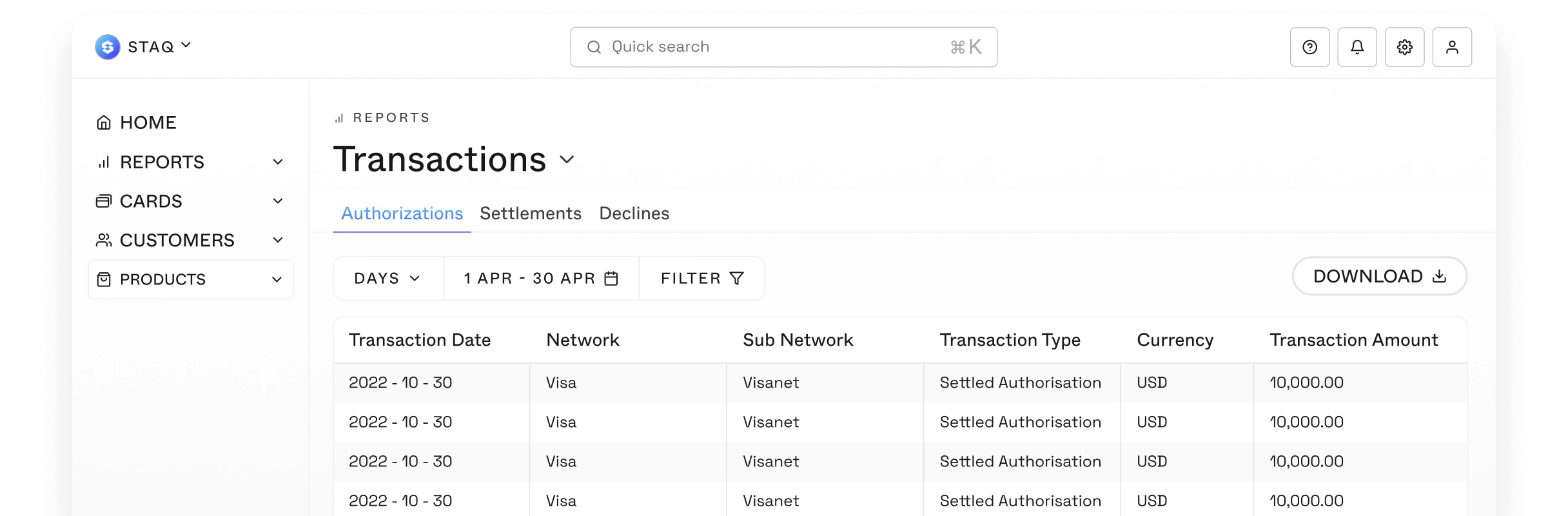Select the Authorizations tab
This screenshot has width=1568, height=516.
point(402,213)
